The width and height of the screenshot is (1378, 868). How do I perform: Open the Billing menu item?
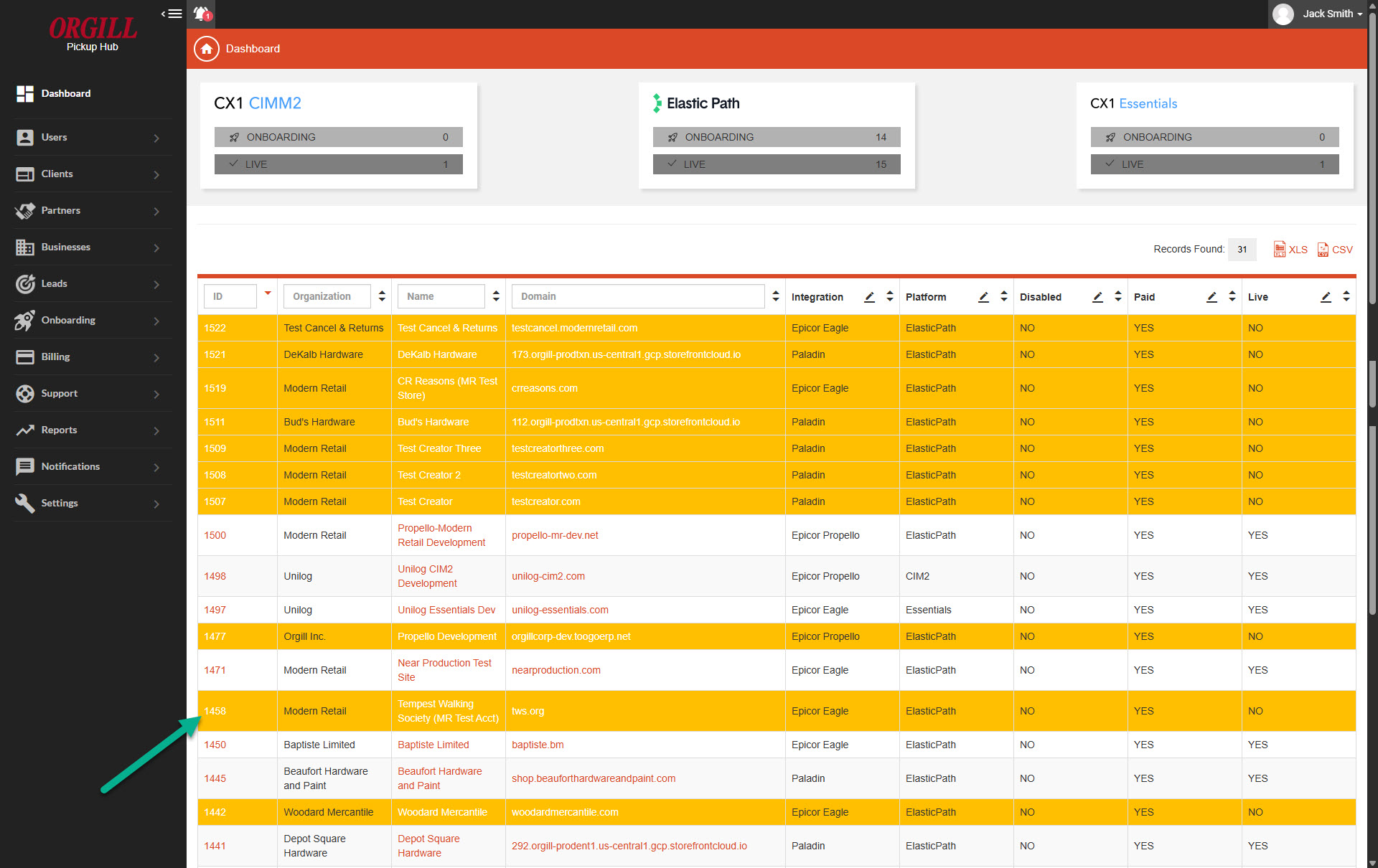pyautogui.click(x=93, y=357)
